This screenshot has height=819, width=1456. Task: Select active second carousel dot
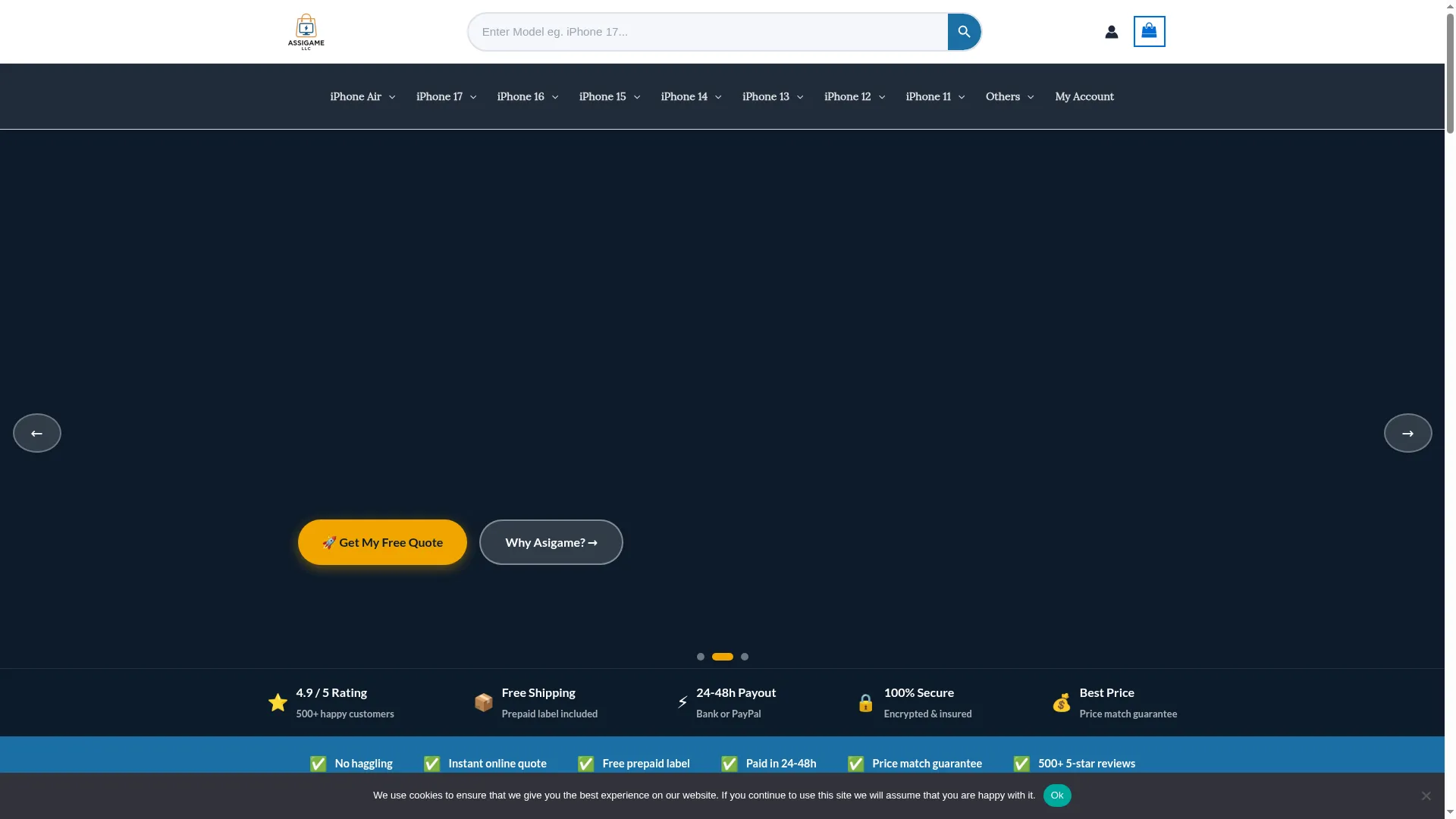click(x=723, y=657)
